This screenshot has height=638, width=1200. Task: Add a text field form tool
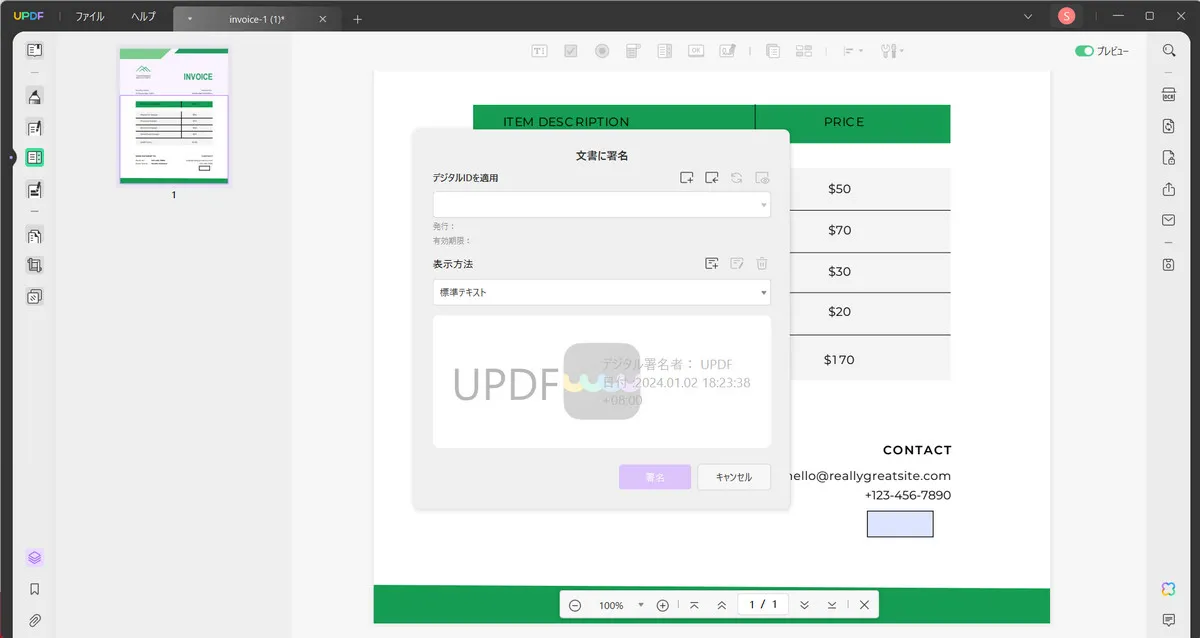pyautogui.click(x=539, y=51)
